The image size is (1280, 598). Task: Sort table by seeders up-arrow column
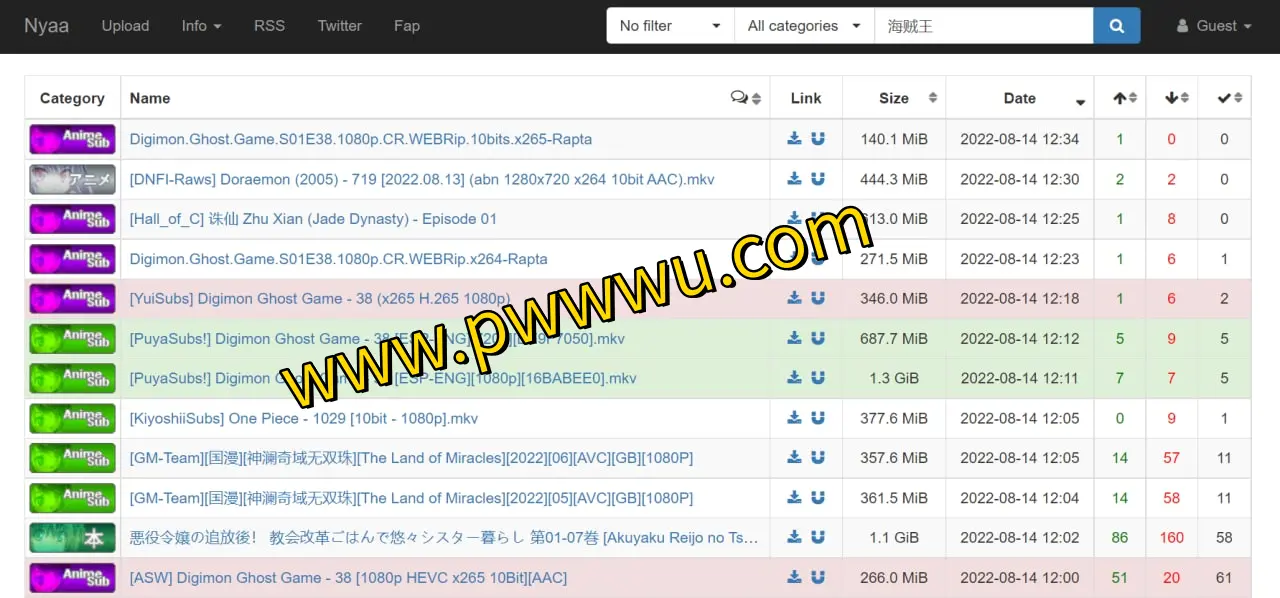[1124, 98]
